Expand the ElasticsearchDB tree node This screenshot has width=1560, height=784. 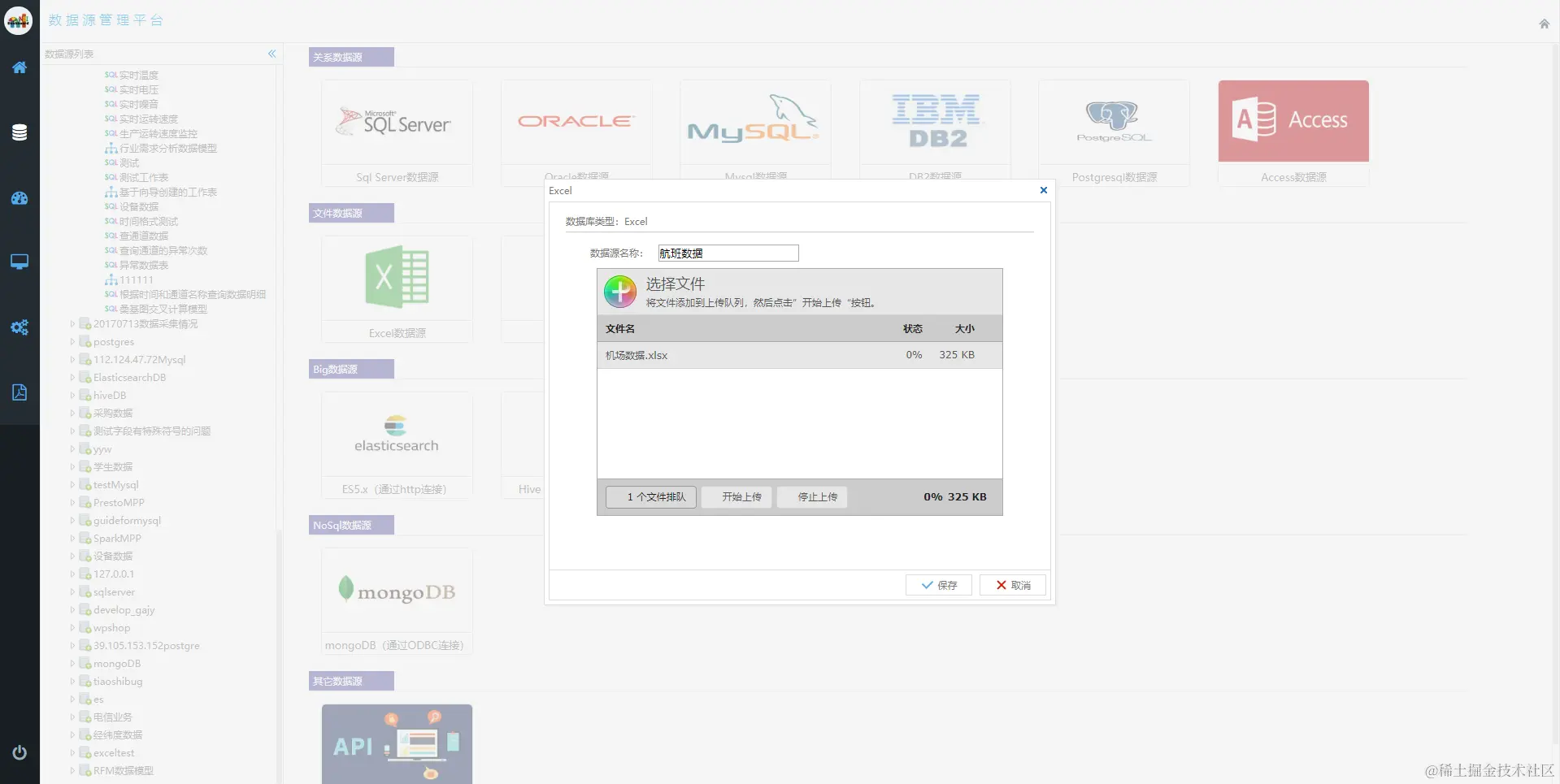pyautogui.click(x=72, y=378)
